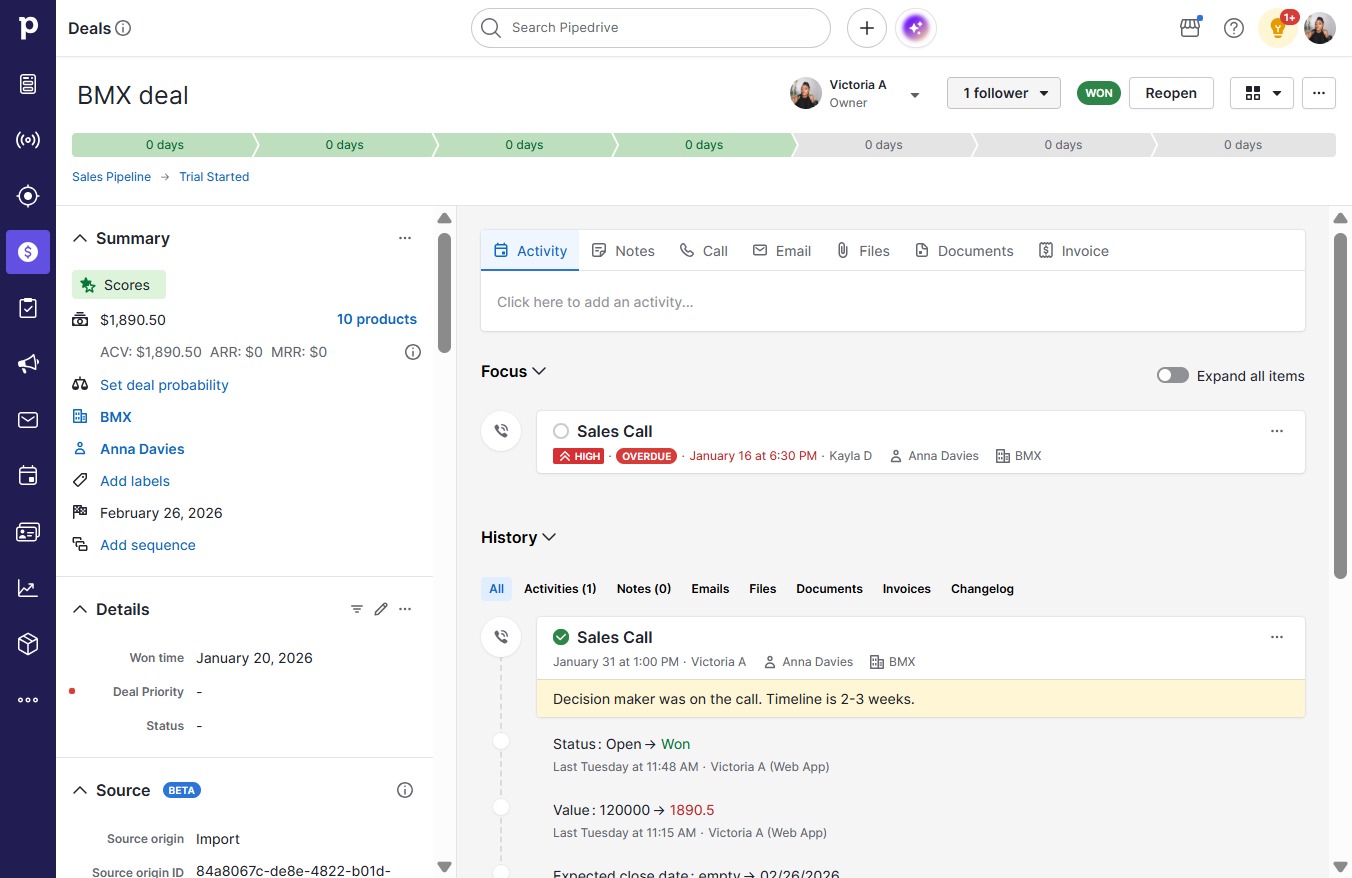1352x878 pixels.
Task: Open Contacts card sidebar icon
Action: [28, 532]
